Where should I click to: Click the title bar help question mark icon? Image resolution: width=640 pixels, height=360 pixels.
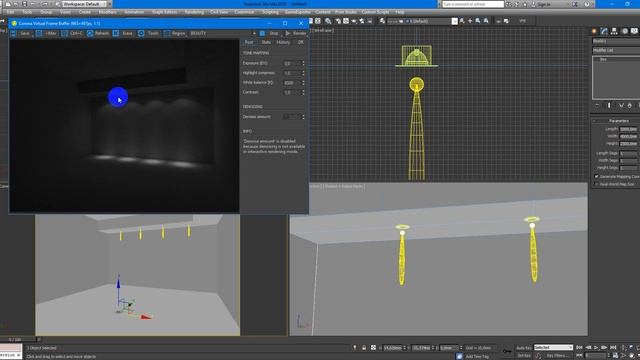pos(587,4)
